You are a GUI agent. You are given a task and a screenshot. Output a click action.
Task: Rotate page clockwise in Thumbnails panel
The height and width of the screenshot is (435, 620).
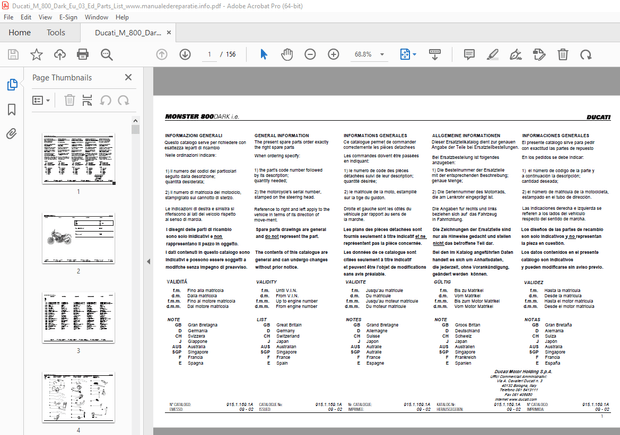coord(123,100)
